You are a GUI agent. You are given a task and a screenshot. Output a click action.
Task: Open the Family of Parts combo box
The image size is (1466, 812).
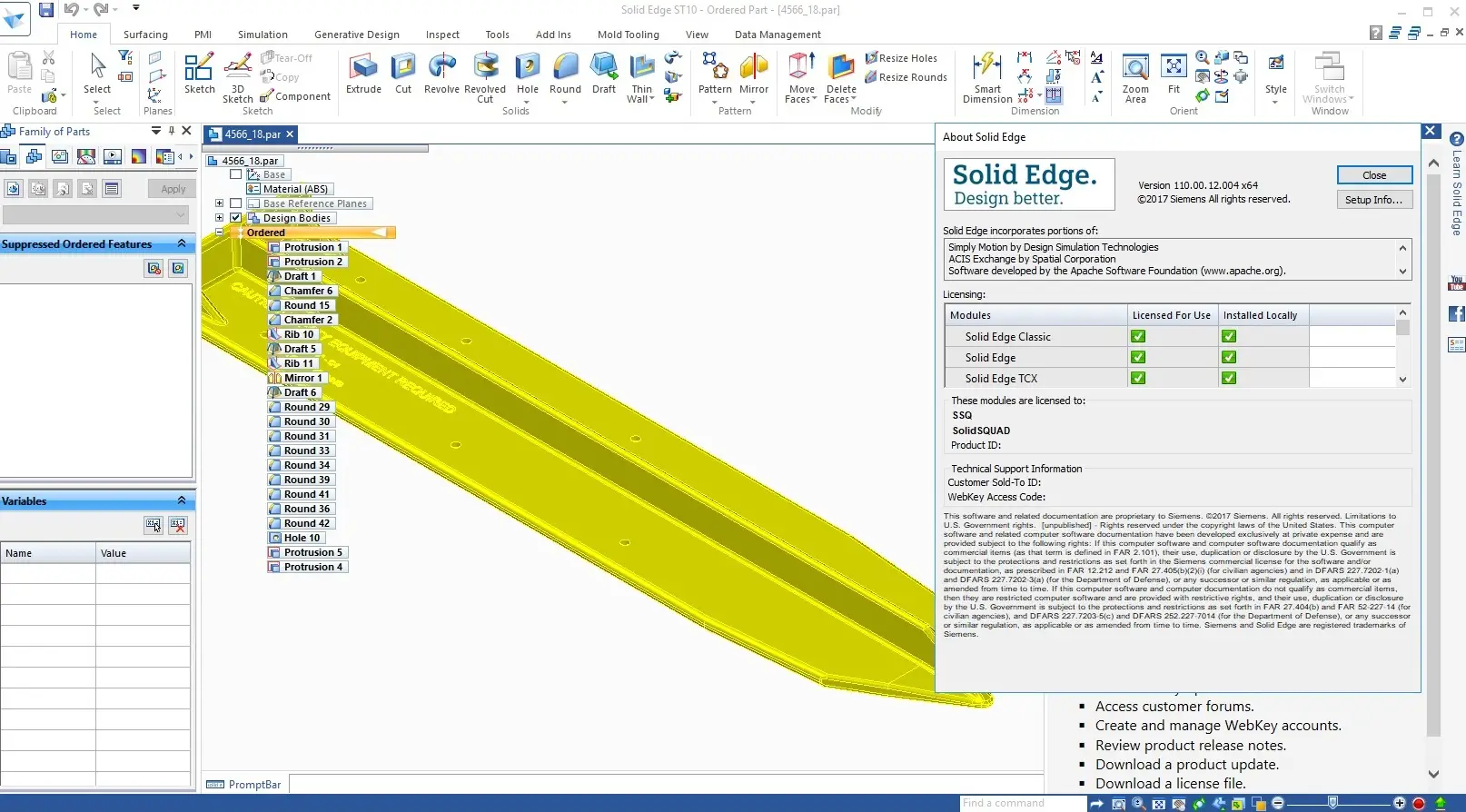[x=95, y=215]
